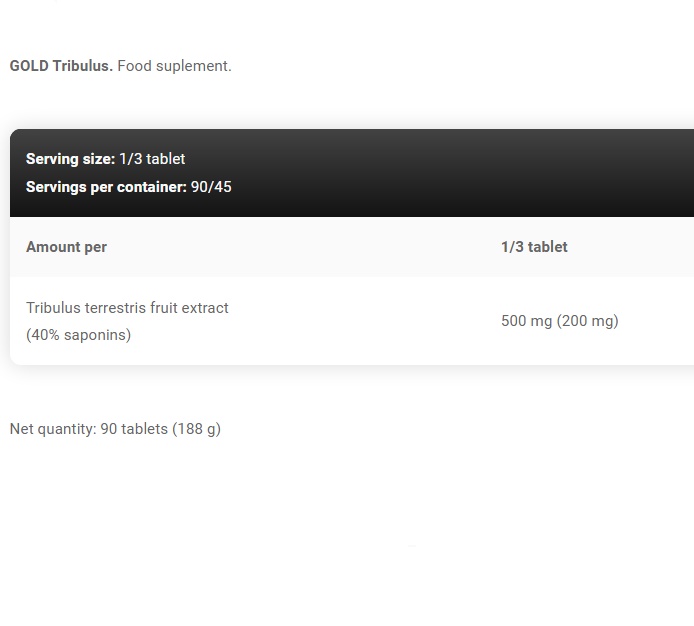Click the "500 mg" amount value
The width and height of the screenshot is (694, 626).
(527, 321)
